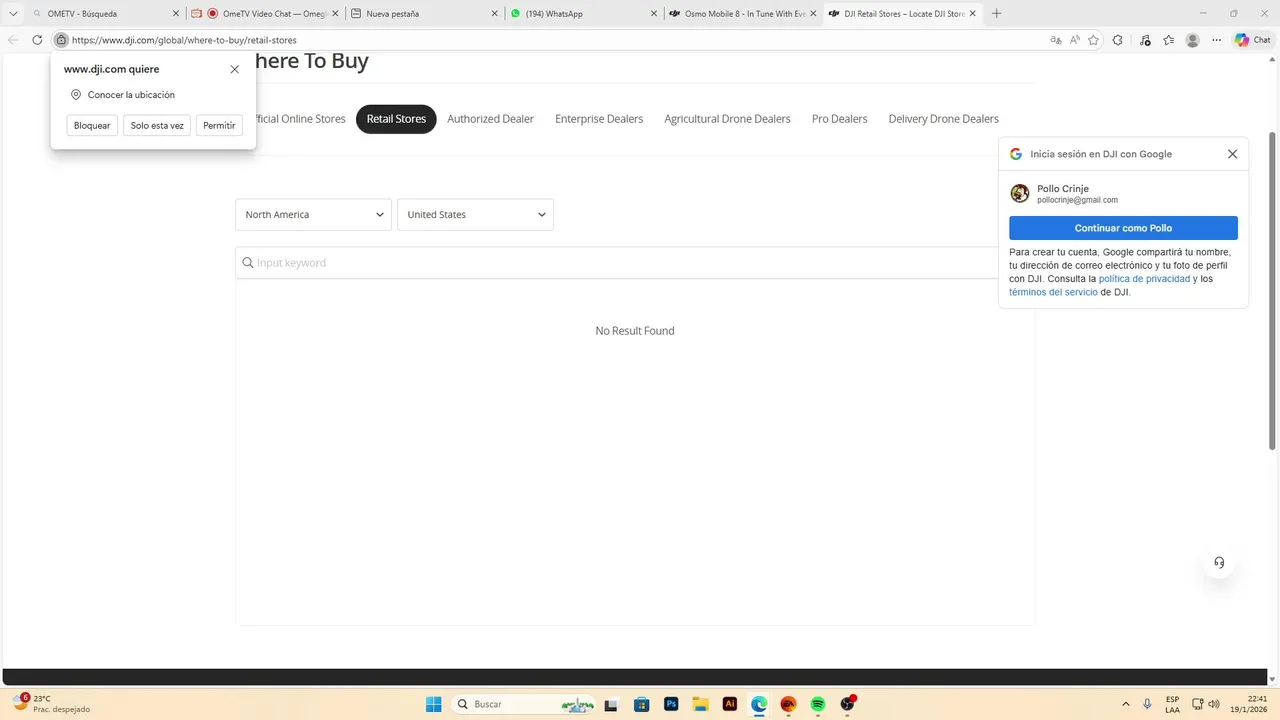The width and height of the screenshot is (1280, 720).
Task: Open the Favorites list icon
Action: click(x=1169, y=40)
